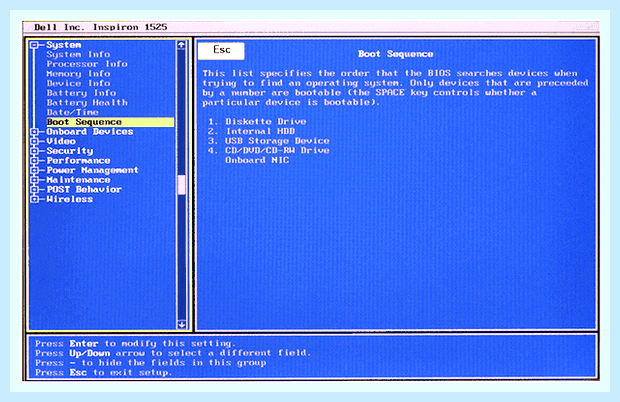Select Battery Info entry

(x=81, y=93)
